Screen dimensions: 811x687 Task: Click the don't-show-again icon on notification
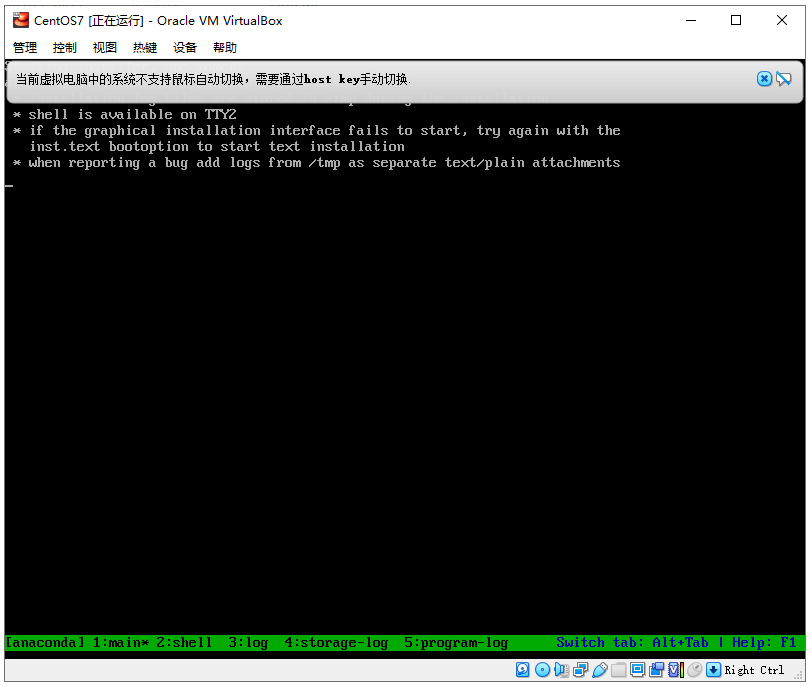click(784, 79)
